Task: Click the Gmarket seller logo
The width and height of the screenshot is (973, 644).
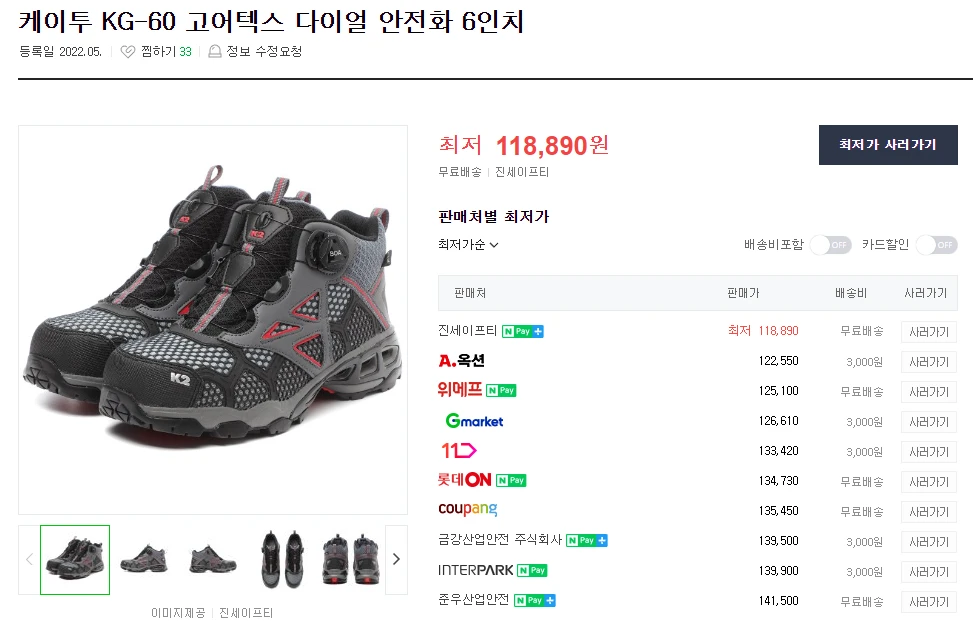Action: (474, 421)
